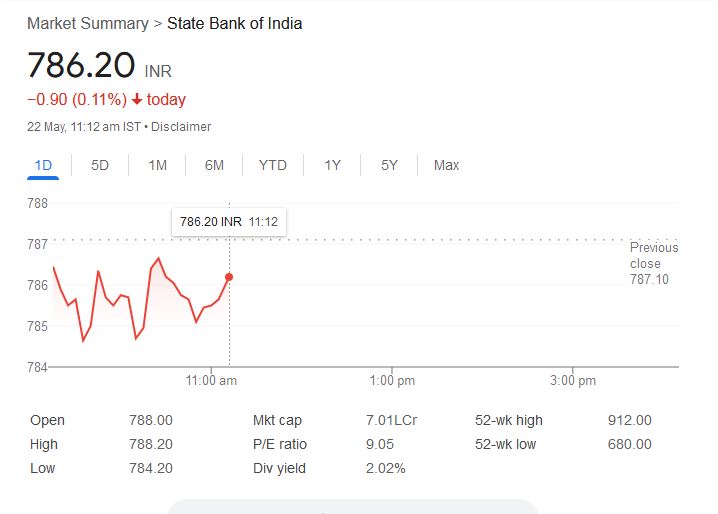Switch to the 5D chart tab
This screenshot has width=718, height=514.
click(100, 165)
